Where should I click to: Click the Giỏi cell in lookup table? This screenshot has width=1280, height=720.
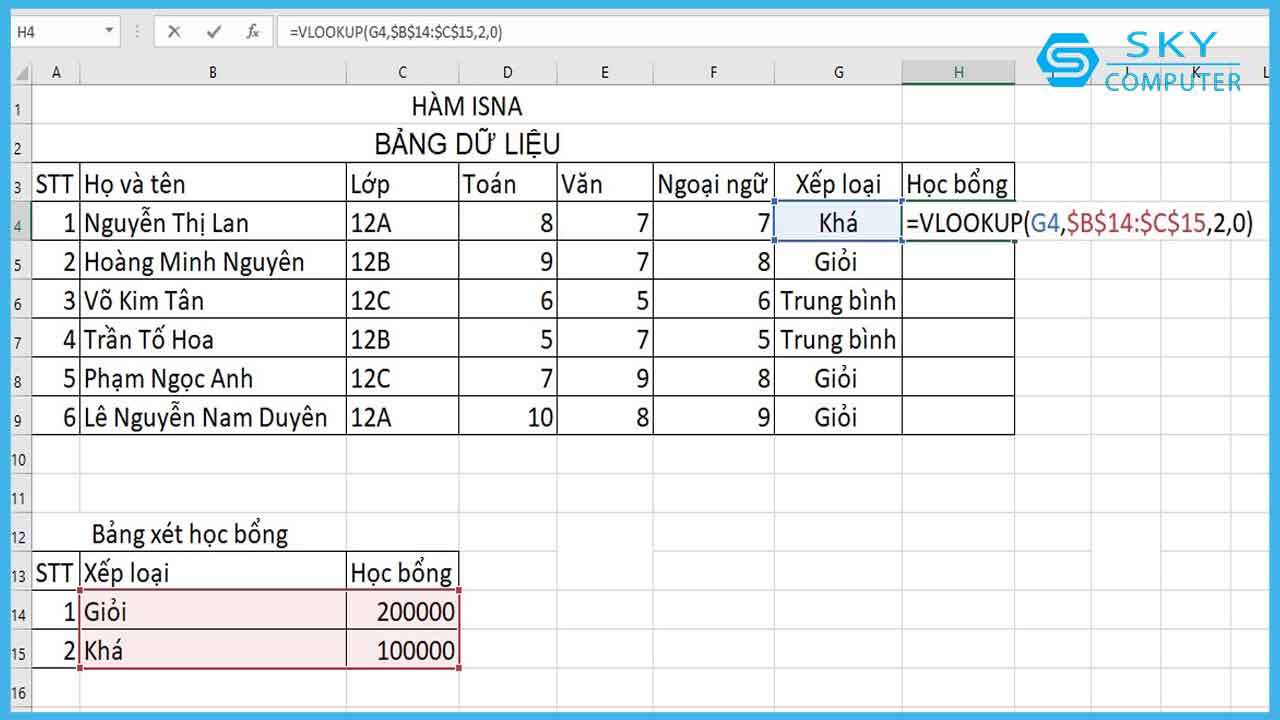pyautogui.click(x=213, y=612)
